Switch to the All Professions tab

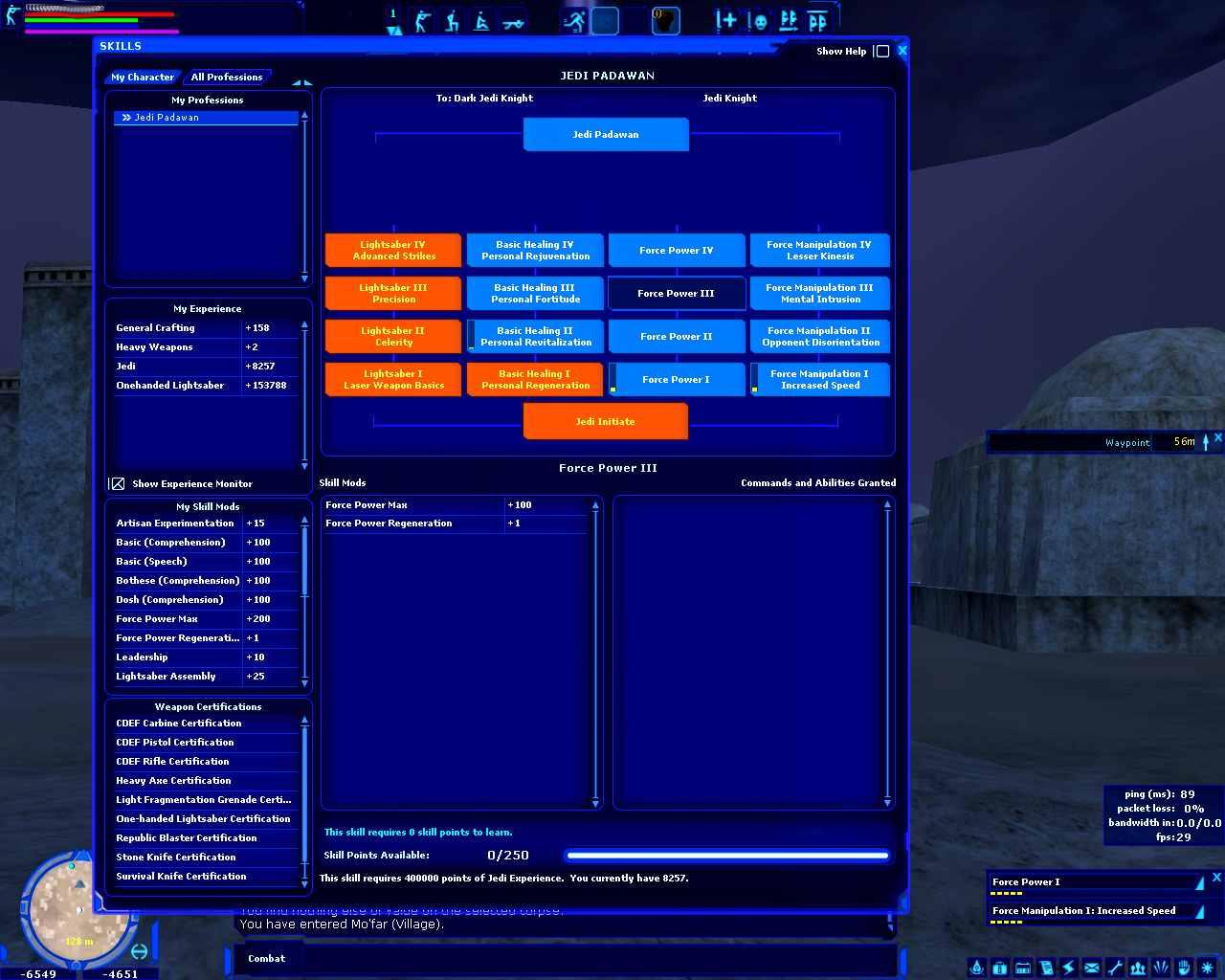pyautogui.click(x=227, y=78)
